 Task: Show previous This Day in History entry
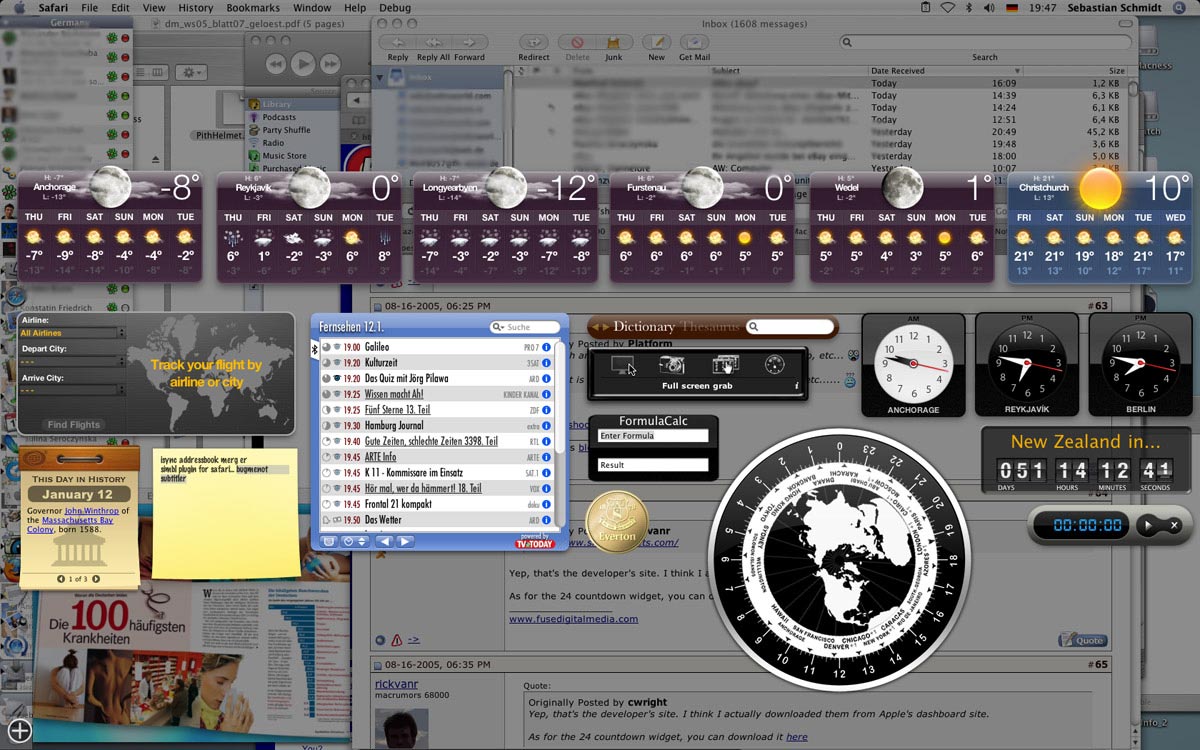[x=60, y=579]
